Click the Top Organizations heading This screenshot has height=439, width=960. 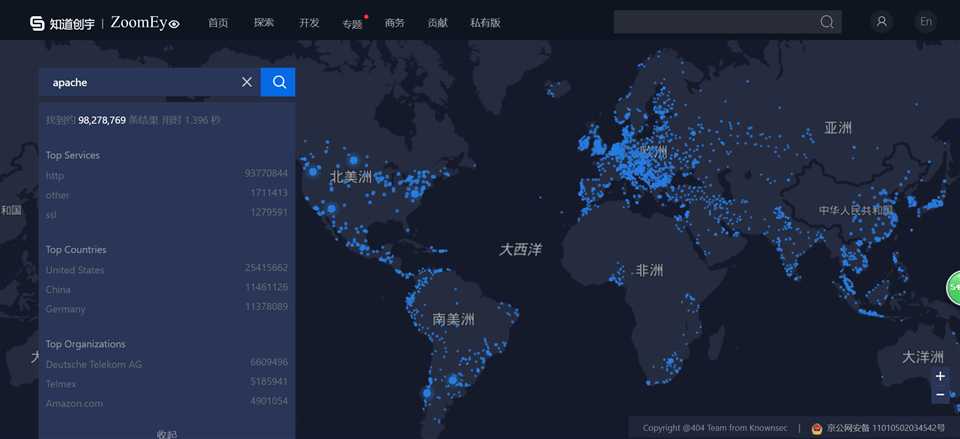[85, 343]
